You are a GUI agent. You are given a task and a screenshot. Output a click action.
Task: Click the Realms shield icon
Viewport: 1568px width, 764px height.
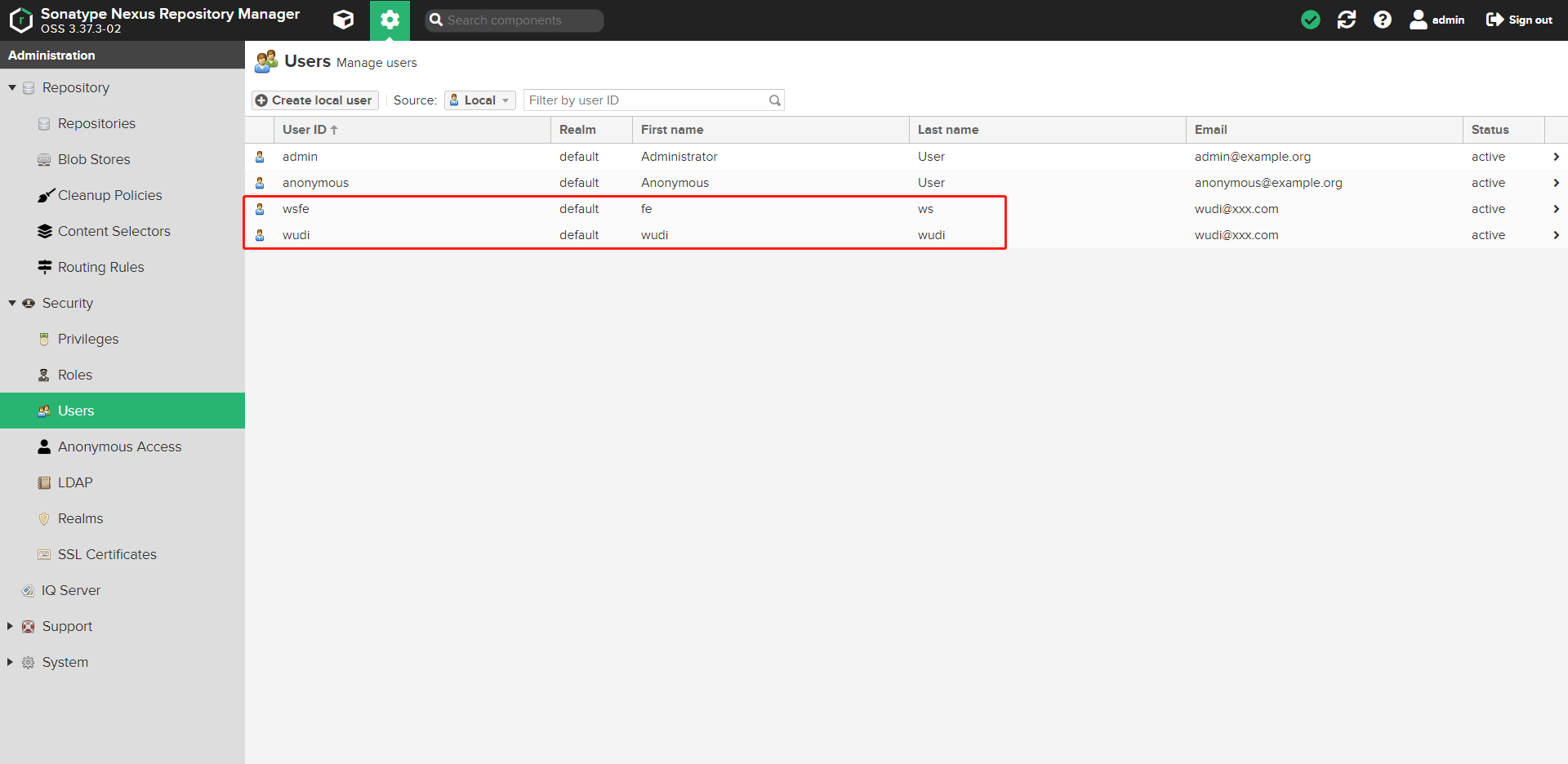pos(44,518)
